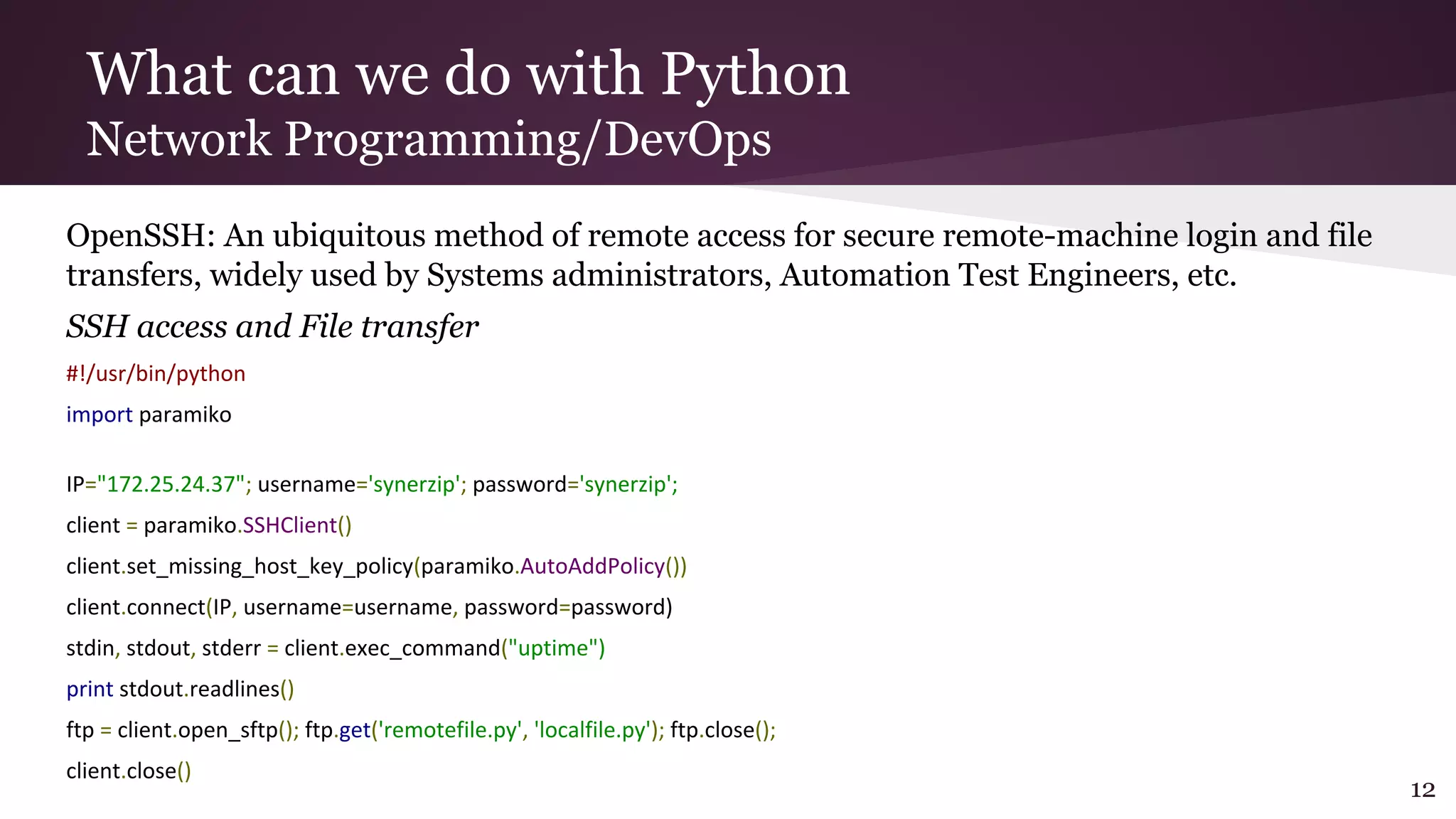The width and height of the screenshot is (1456, 819).
Task: Click the line starting 'IP="172.25.24.37"'
Action: point(372,485)
